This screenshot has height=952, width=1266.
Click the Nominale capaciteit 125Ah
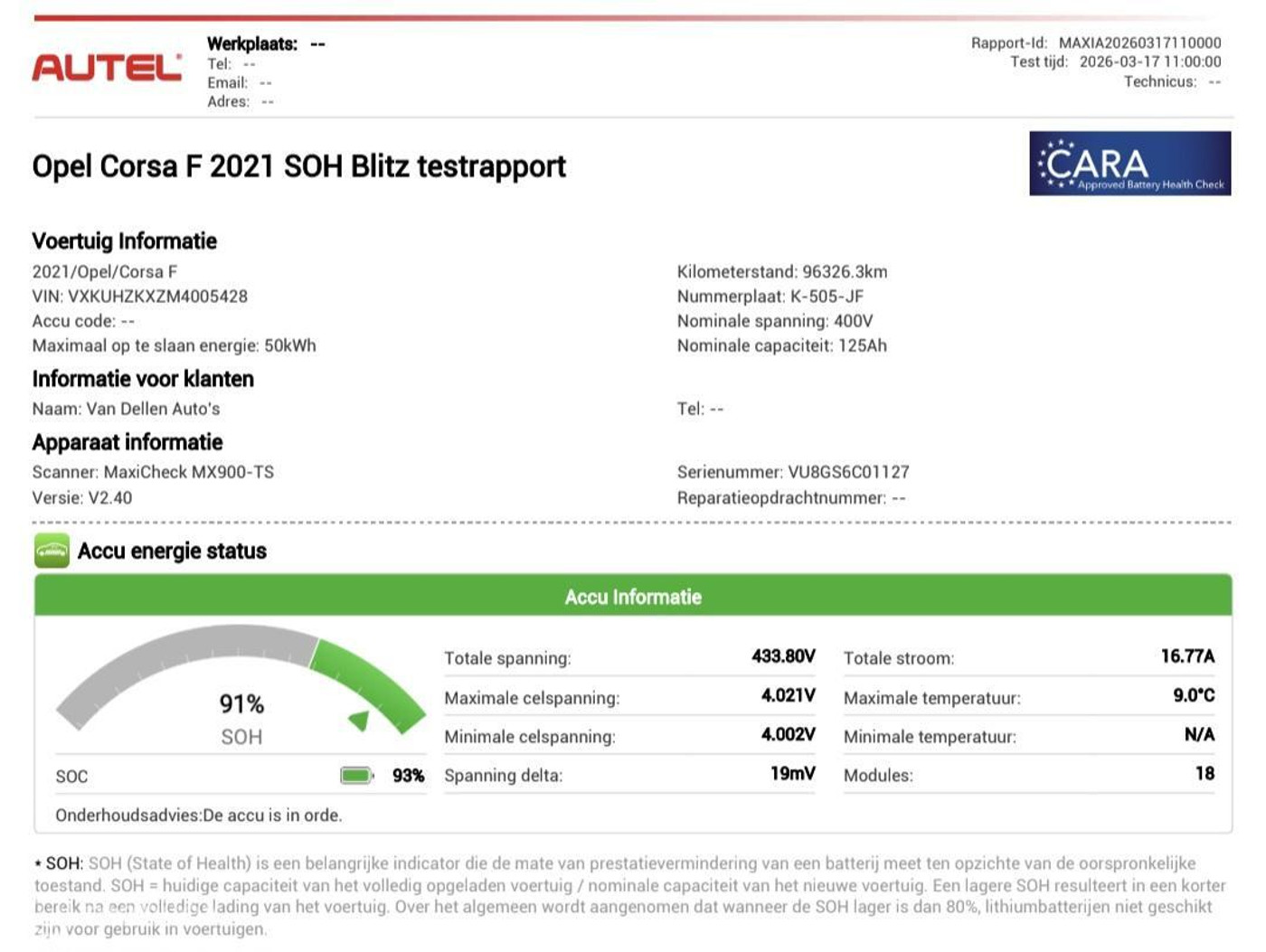(x=782, y=346)
